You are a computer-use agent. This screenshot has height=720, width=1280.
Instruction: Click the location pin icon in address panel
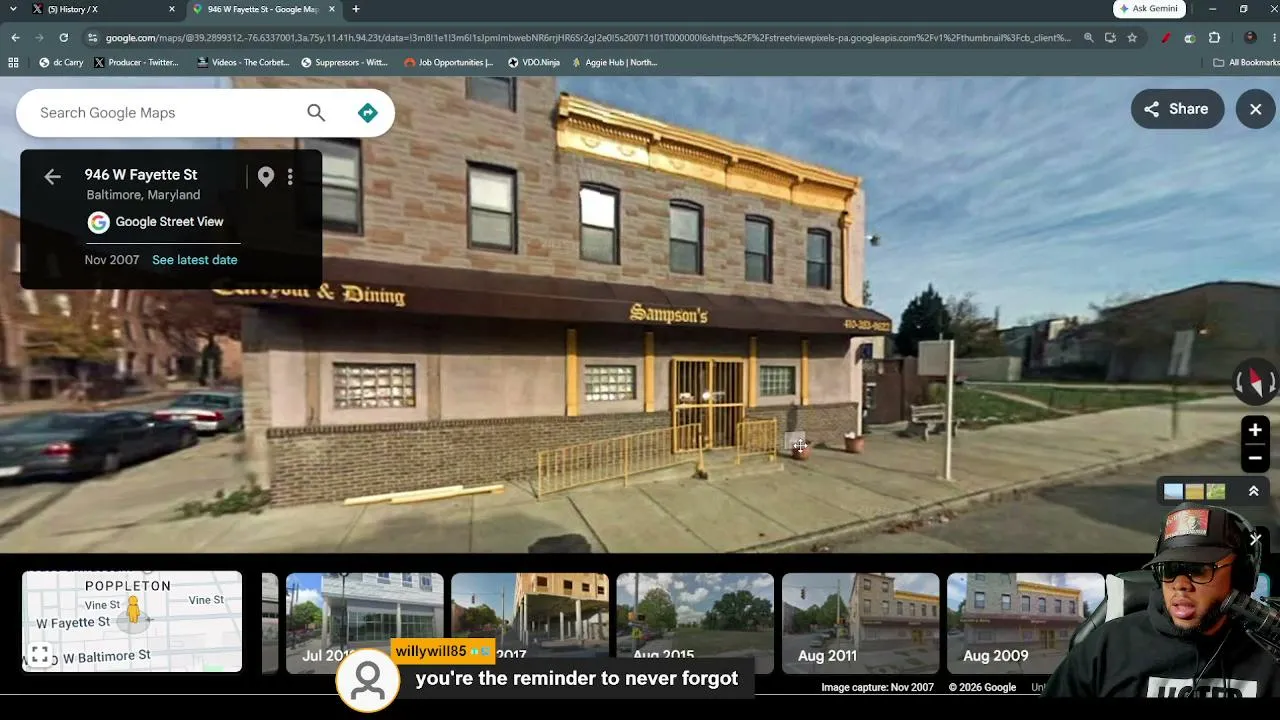[266, 177]
